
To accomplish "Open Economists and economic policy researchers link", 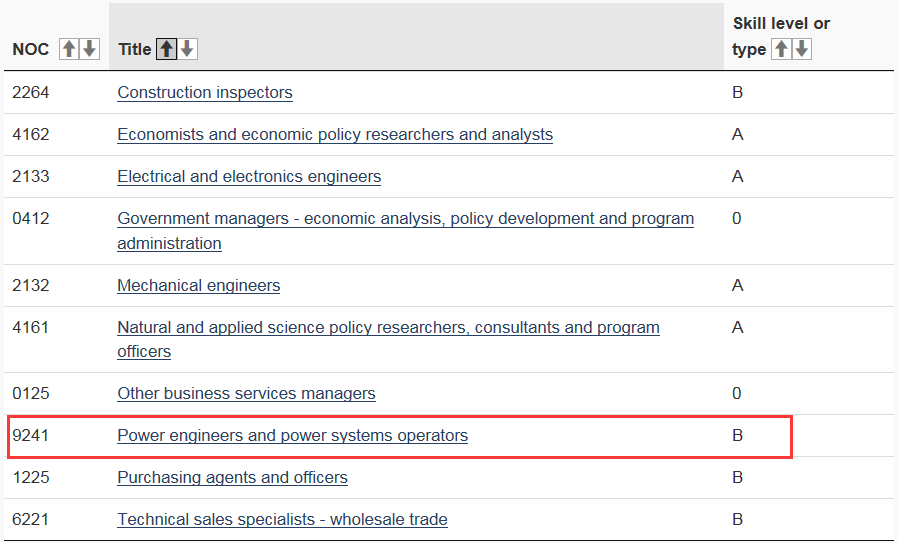I will [x=335, y=134].
